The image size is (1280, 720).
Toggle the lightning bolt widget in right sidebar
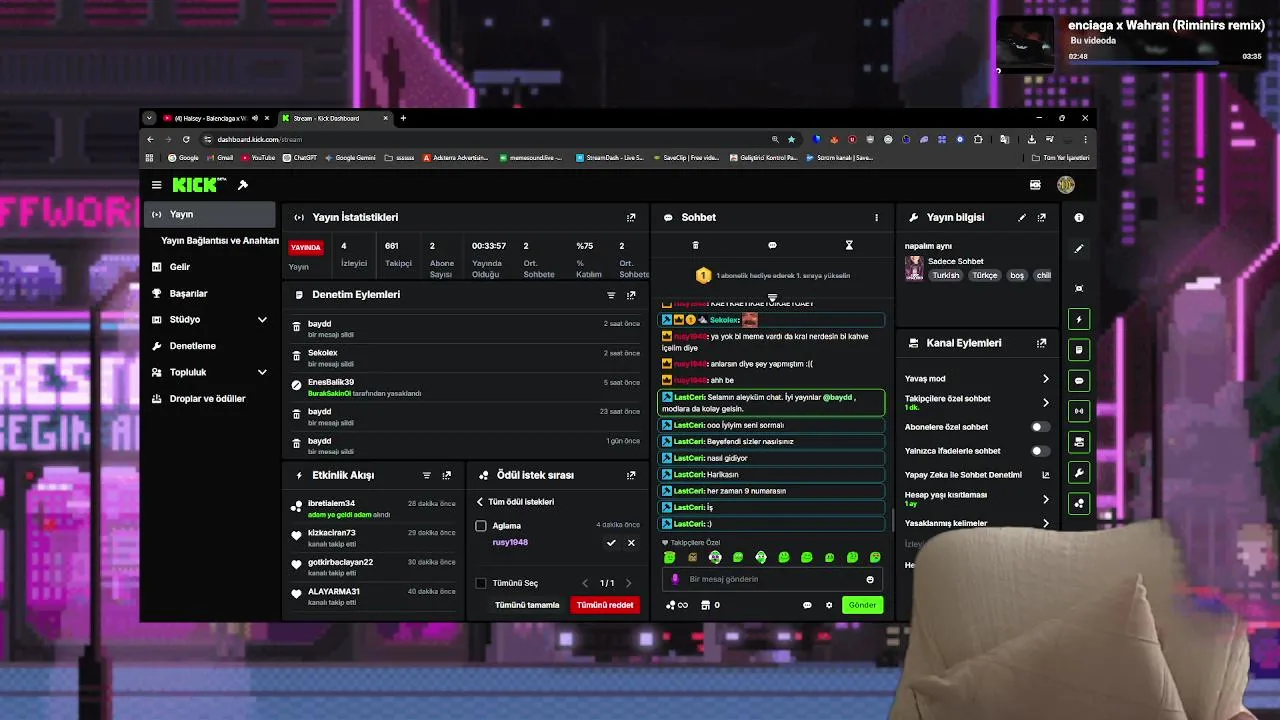(x=1079, y=319)
